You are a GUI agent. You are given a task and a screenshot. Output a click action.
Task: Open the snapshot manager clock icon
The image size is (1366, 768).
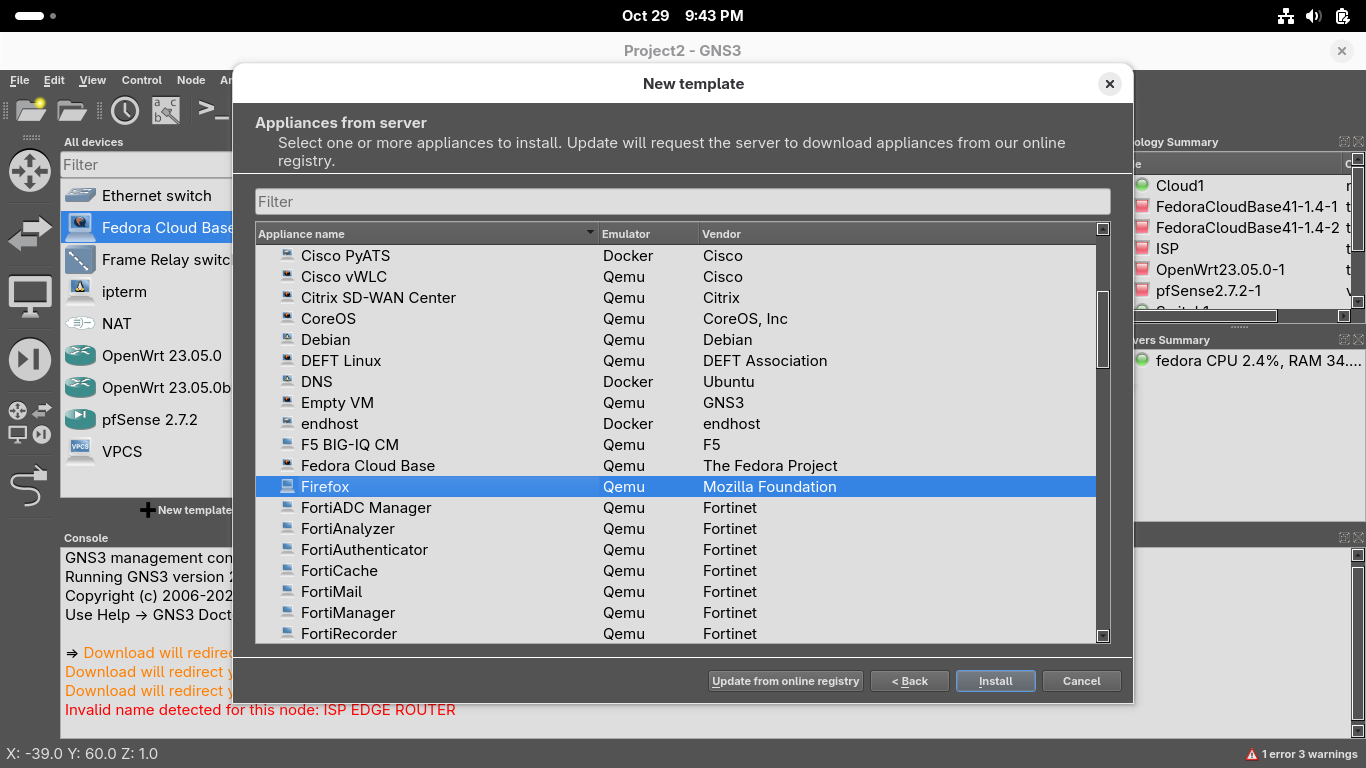click(125, 110)
